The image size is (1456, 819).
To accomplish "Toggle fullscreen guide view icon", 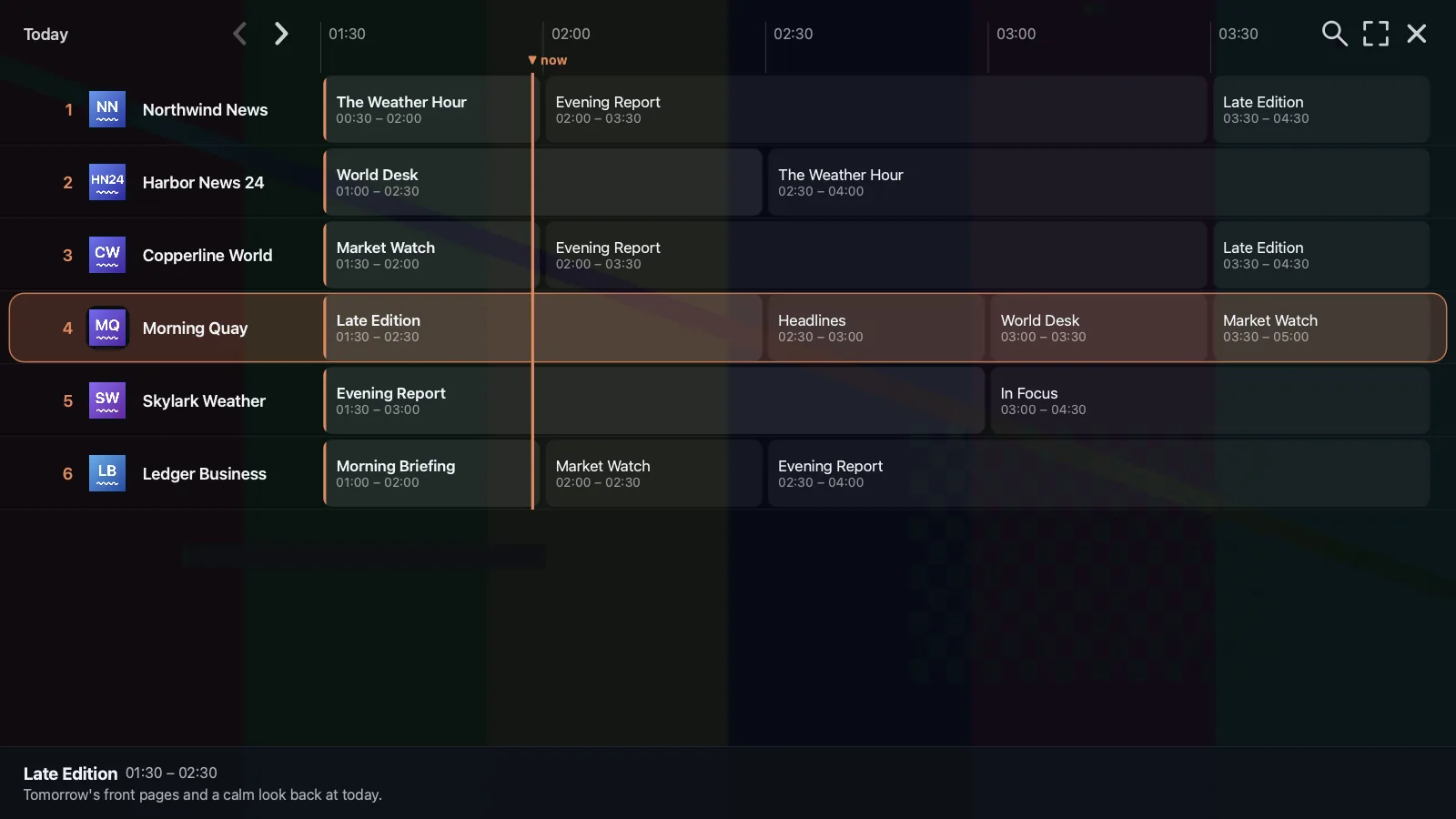I will (1376, 34).
